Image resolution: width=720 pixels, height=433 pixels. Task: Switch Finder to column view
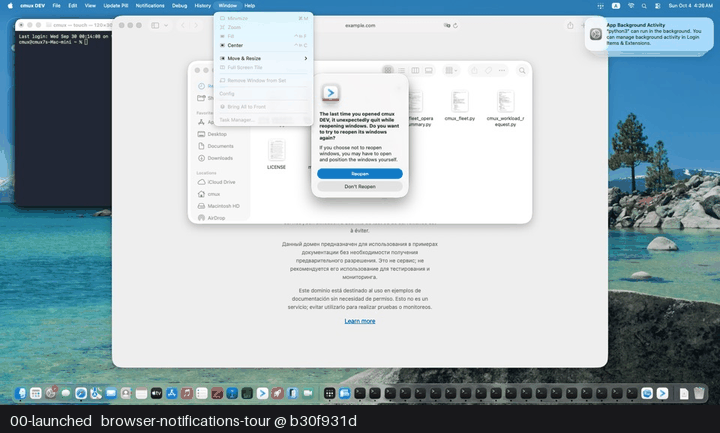pos(415,70)
